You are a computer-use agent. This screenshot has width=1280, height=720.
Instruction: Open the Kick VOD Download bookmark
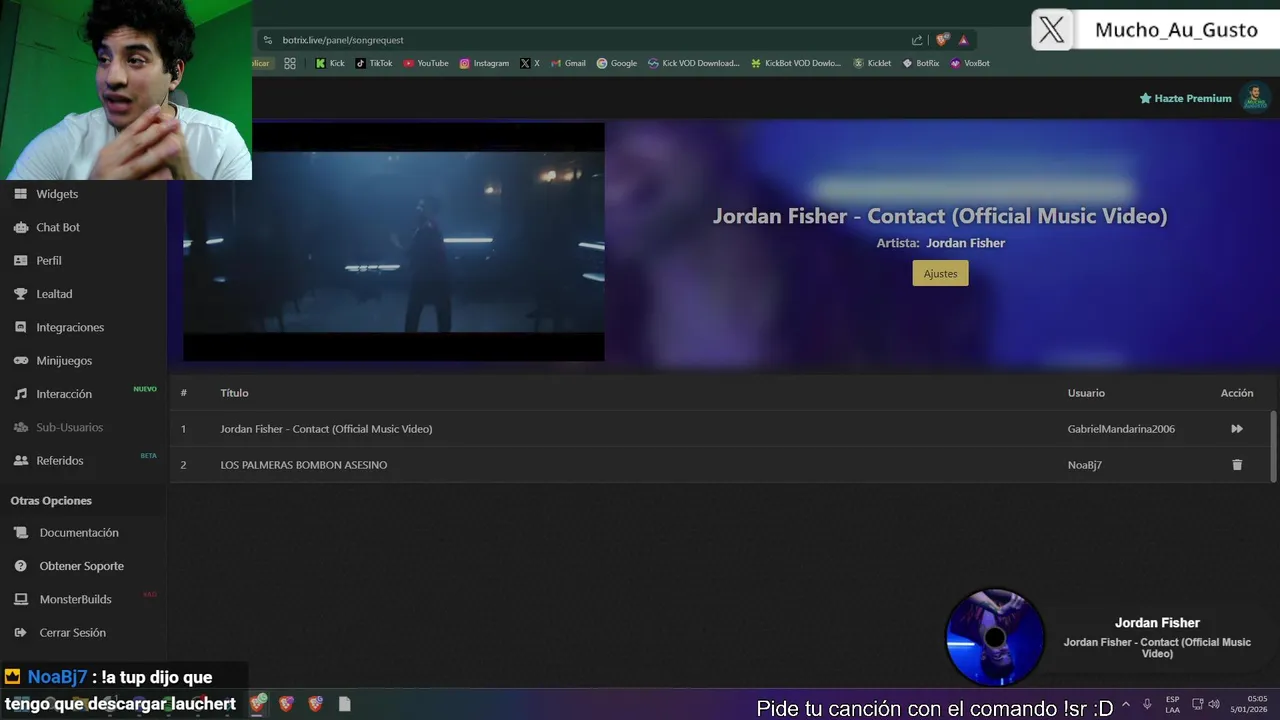(694, 63)
